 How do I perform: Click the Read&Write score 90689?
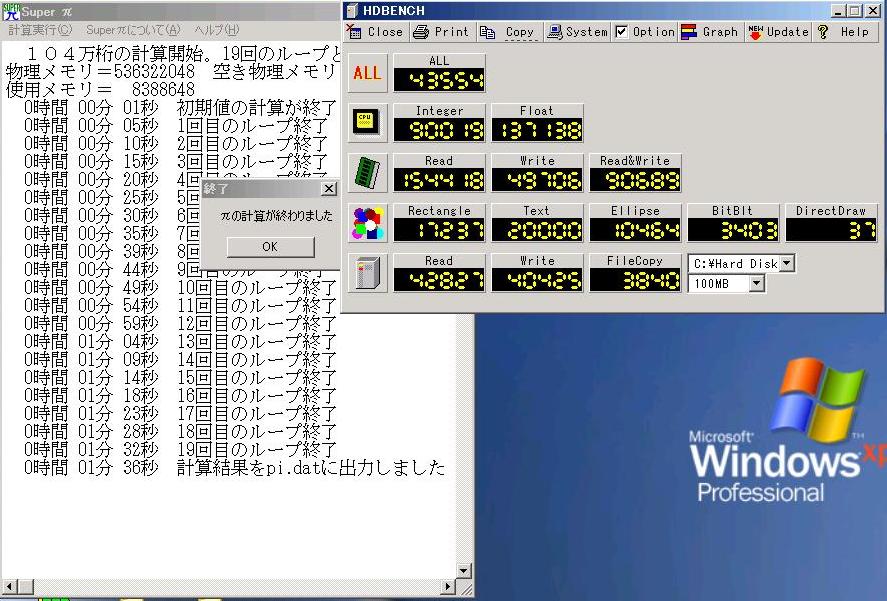click(x=635, y=180)
